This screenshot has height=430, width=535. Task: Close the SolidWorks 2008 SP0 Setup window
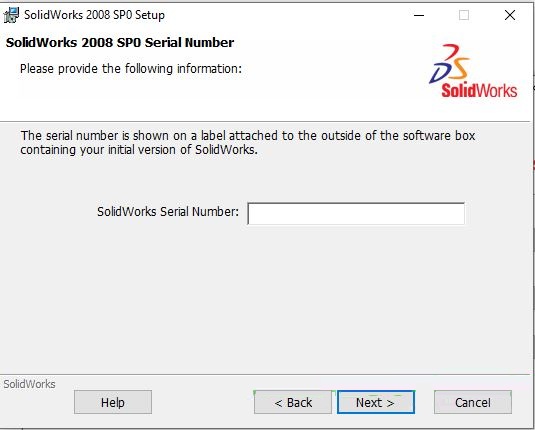(510, 15)
